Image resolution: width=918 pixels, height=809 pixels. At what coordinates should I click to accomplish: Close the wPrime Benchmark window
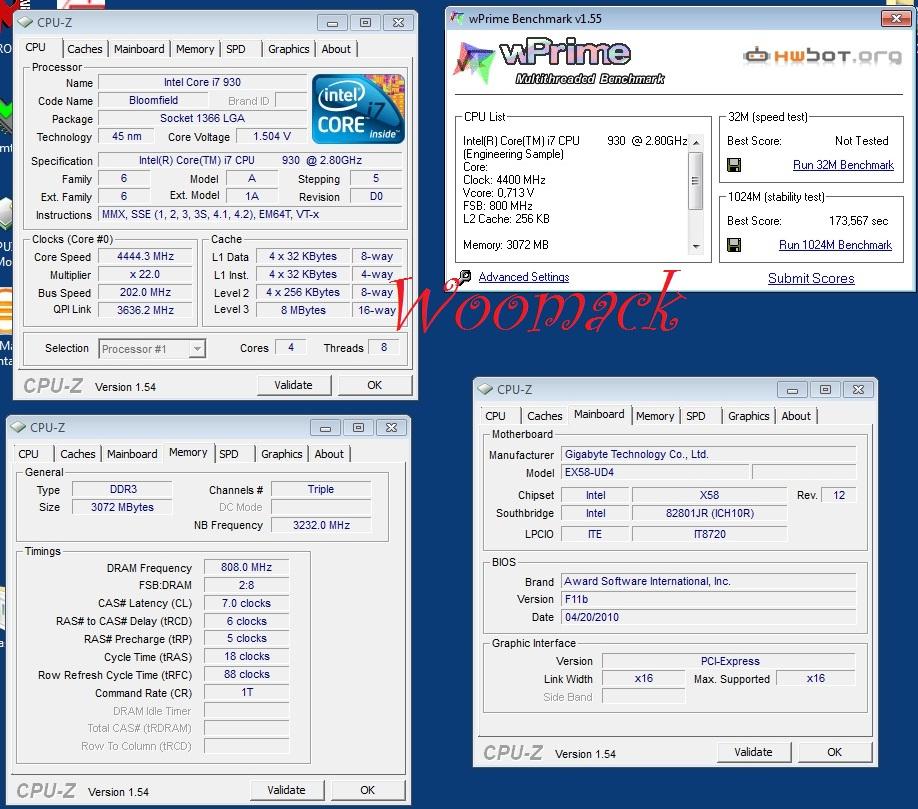[x=896, y=19]
